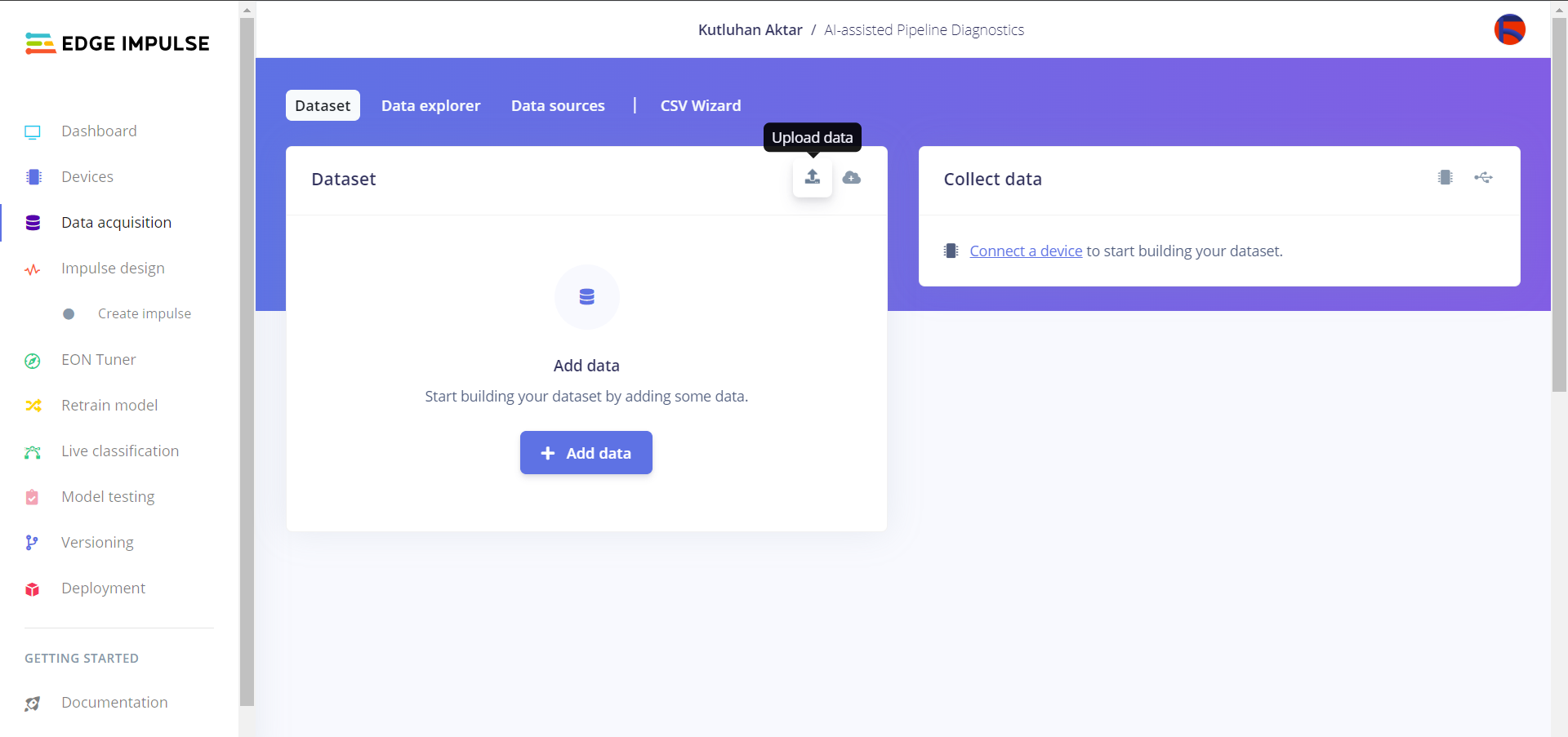Open the CSV Wizard tab
Screen dimensions: 1568x737
701,105
